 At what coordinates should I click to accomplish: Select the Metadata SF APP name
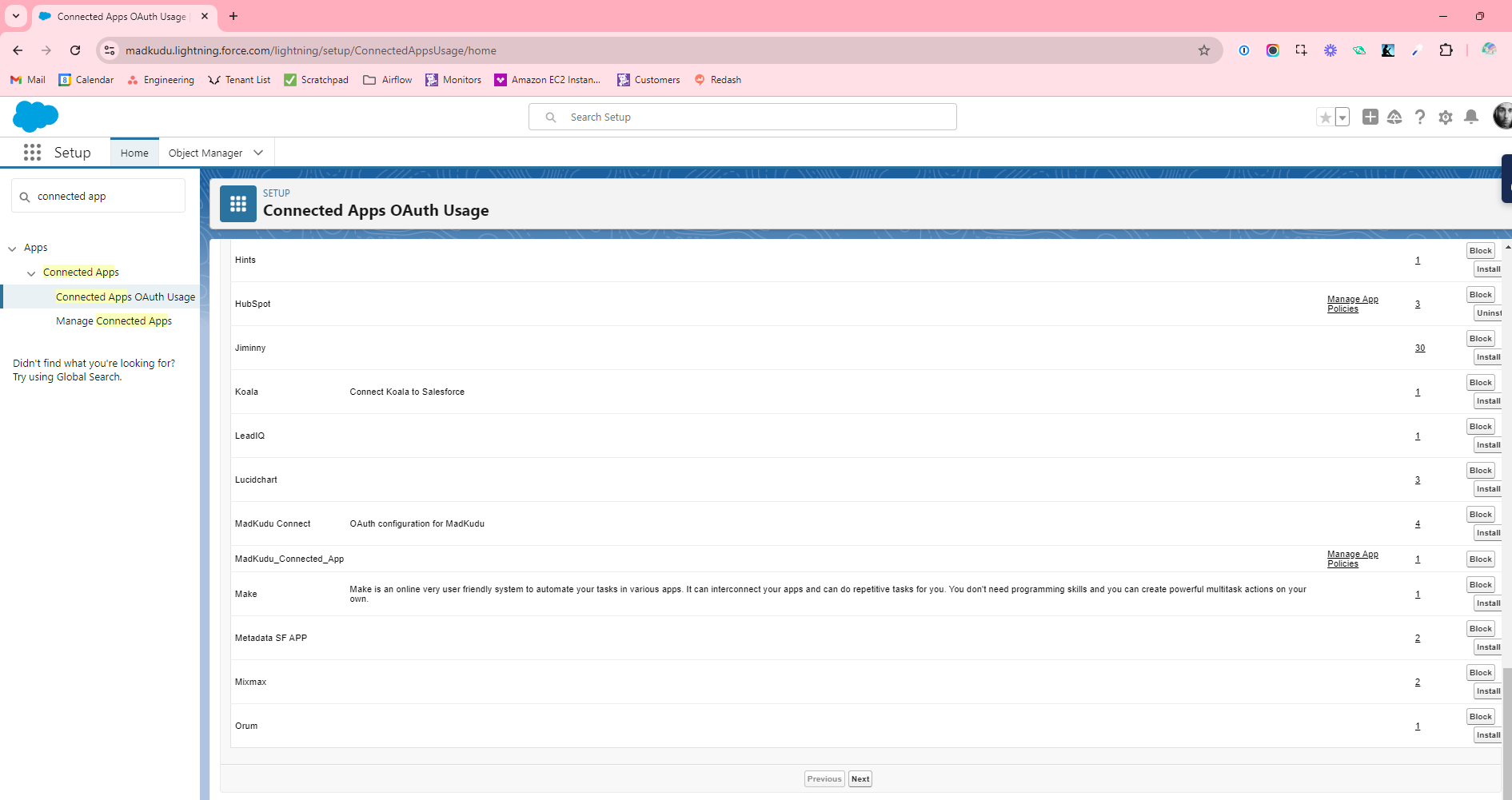[271, 638]
